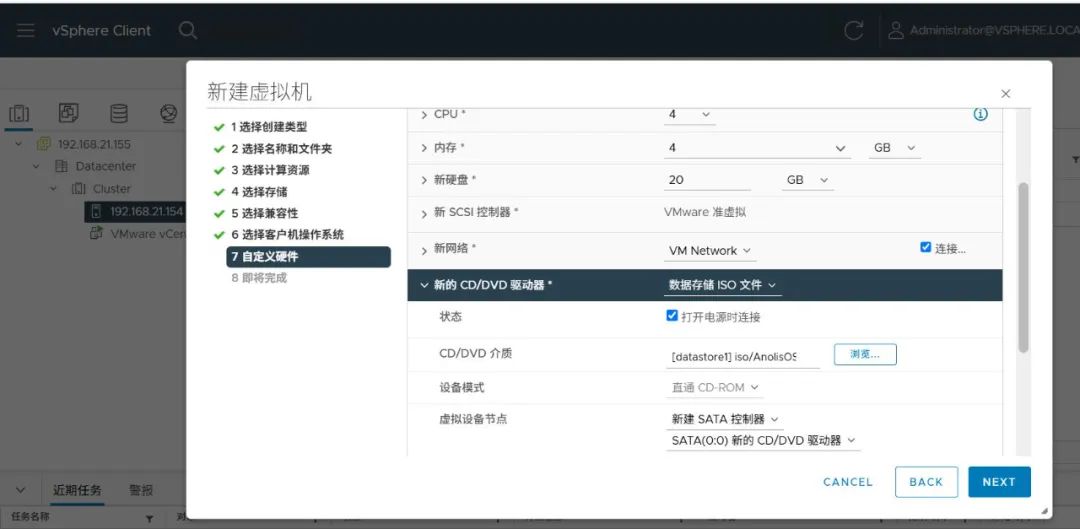Screen dimensions: 1080x529
Task: Click the search magnifier icon
Action: click(187, 30)
